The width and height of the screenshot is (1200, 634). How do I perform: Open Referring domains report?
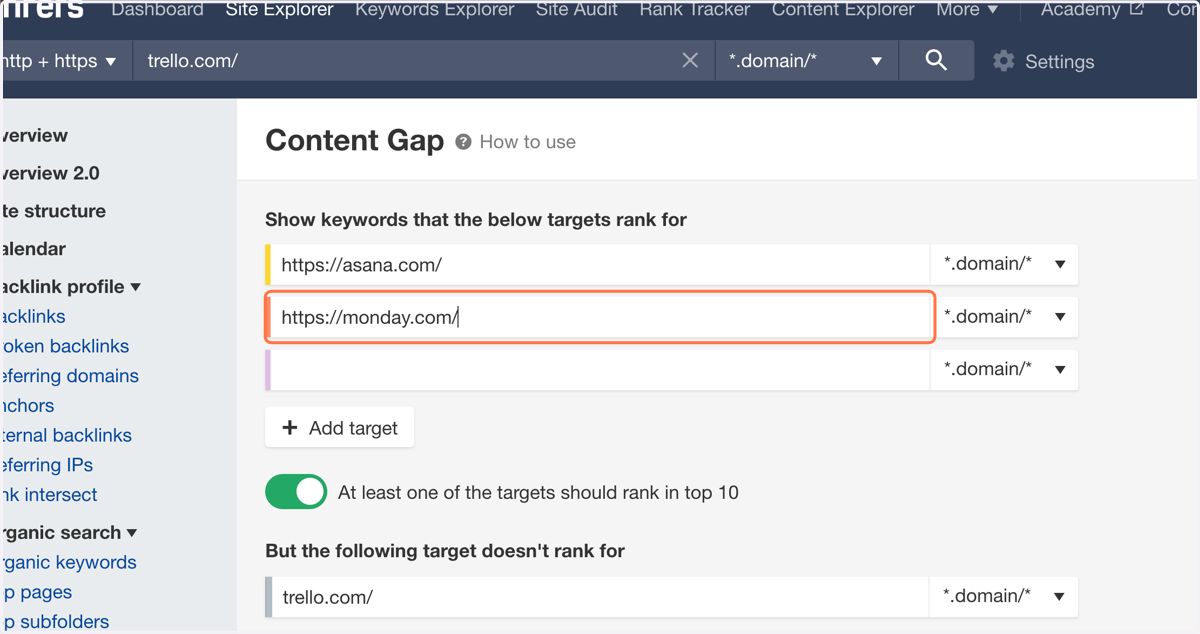[71, 376]
